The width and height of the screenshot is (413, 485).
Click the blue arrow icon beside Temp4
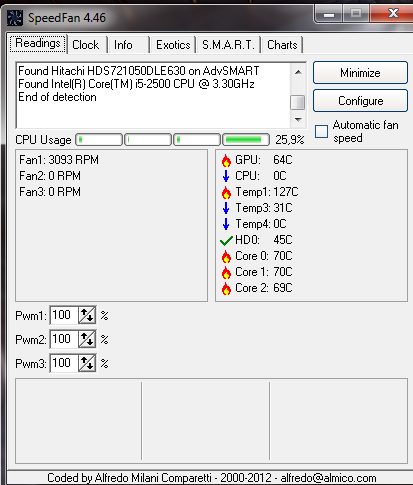click(x=226, y=224)
